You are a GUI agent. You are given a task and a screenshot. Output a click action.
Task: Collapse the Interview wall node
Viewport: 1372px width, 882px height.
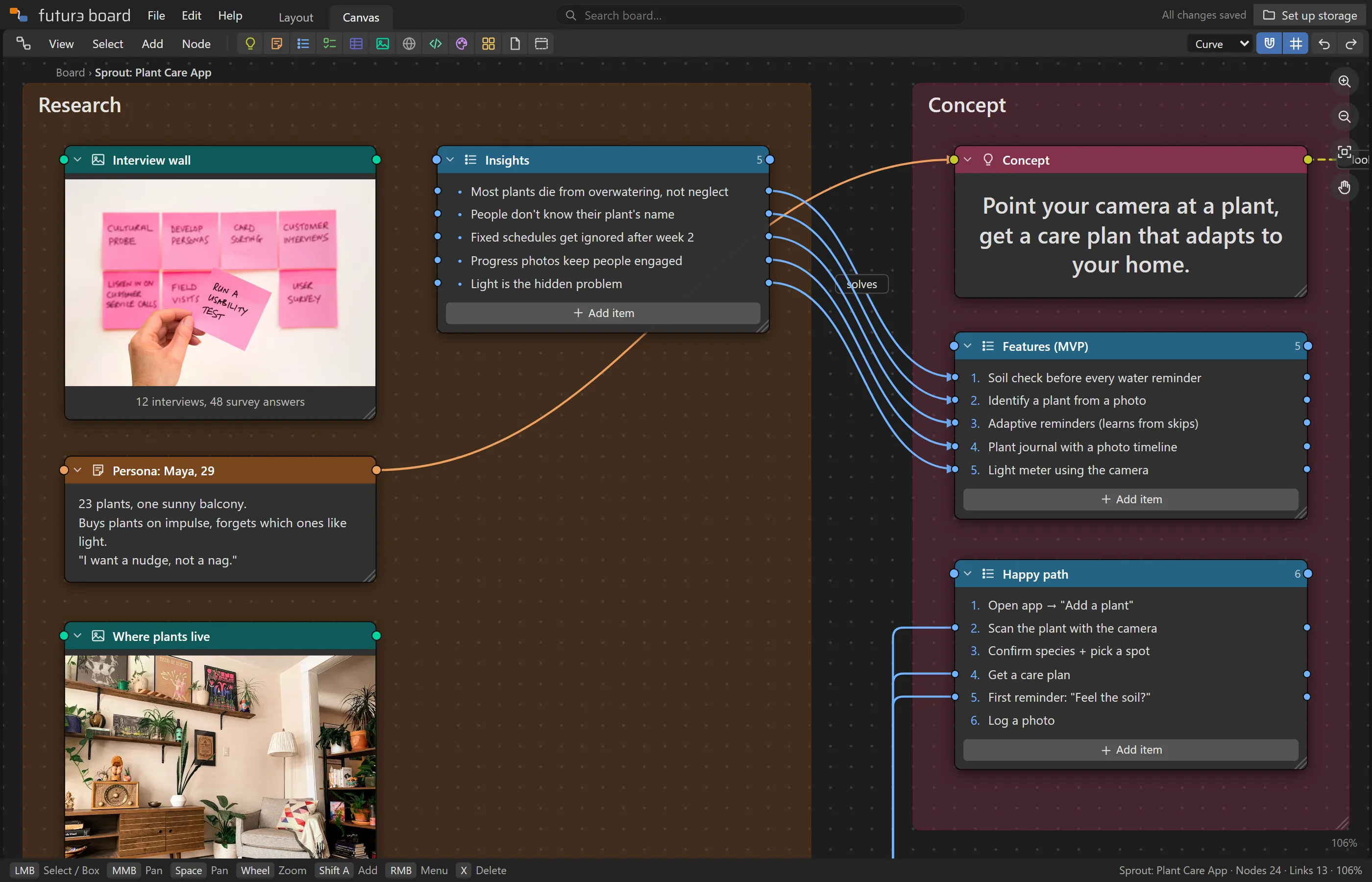[78, 160]
